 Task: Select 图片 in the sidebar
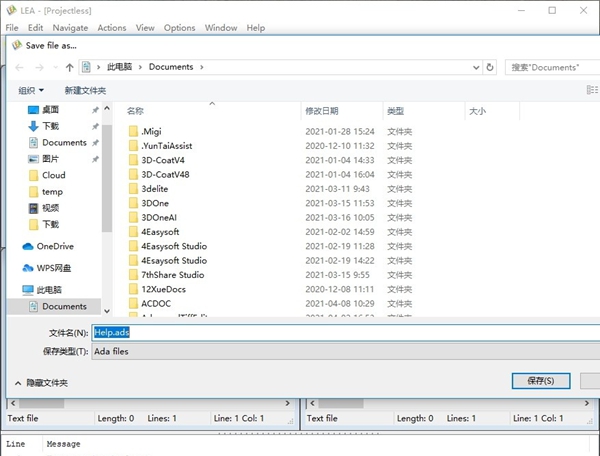click(51, 159)
